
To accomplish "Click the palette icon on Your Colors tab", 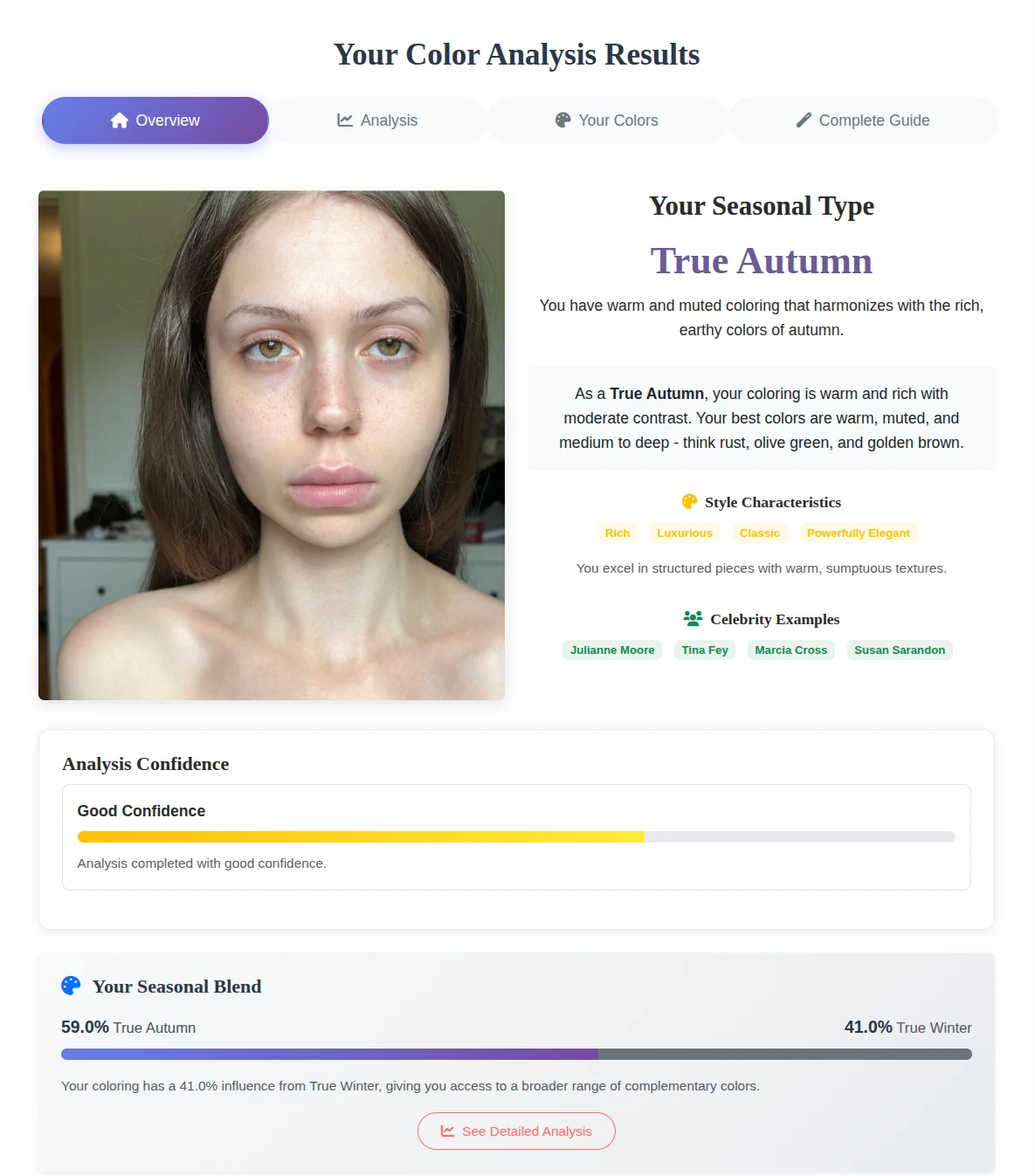I will [563, 120].
